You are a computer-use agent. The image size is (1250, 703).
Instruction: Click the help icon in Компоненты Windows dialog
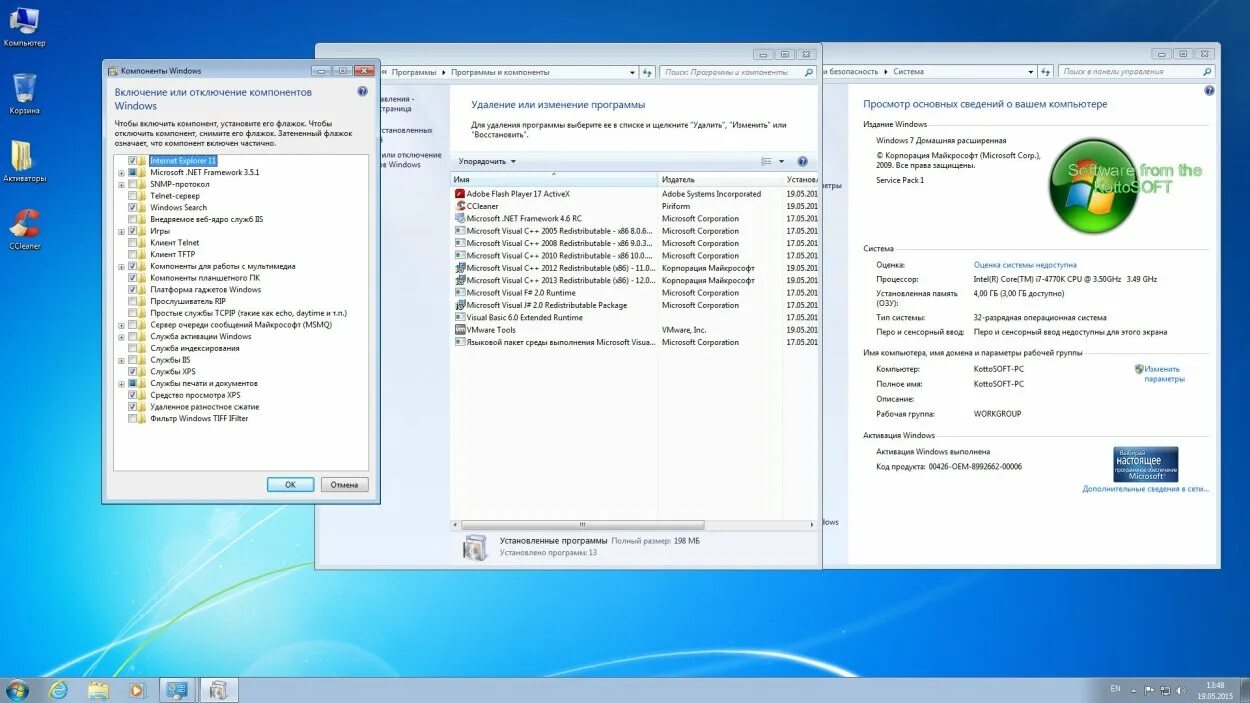coord(362,91)
